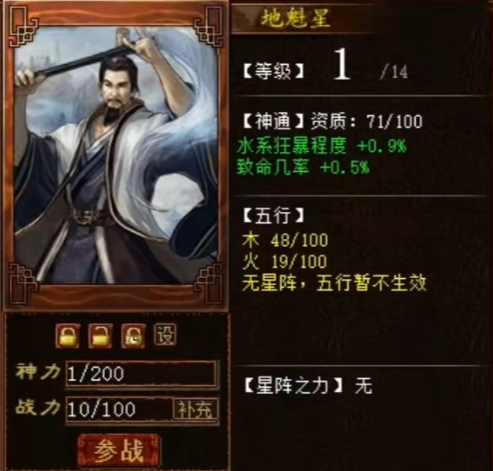This screenshot has width=493, height=471.
Task: Click the 【等级】 level label
Action: tap(273, 71)
